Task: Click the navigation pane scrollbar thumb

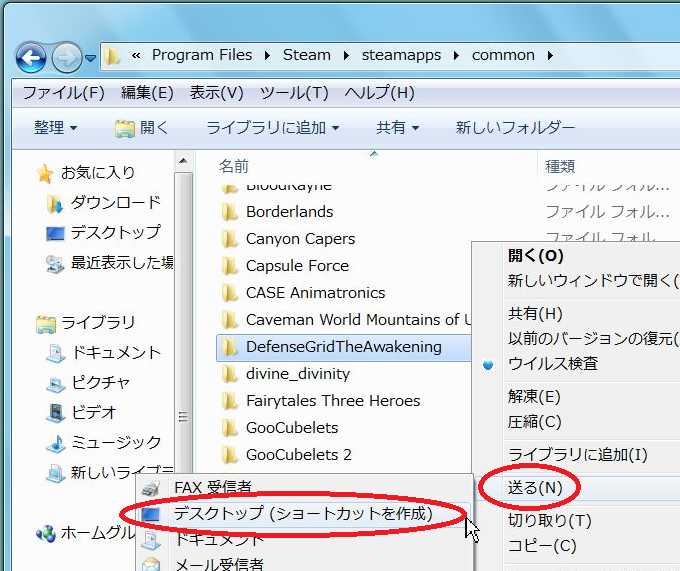Action: 183,323
